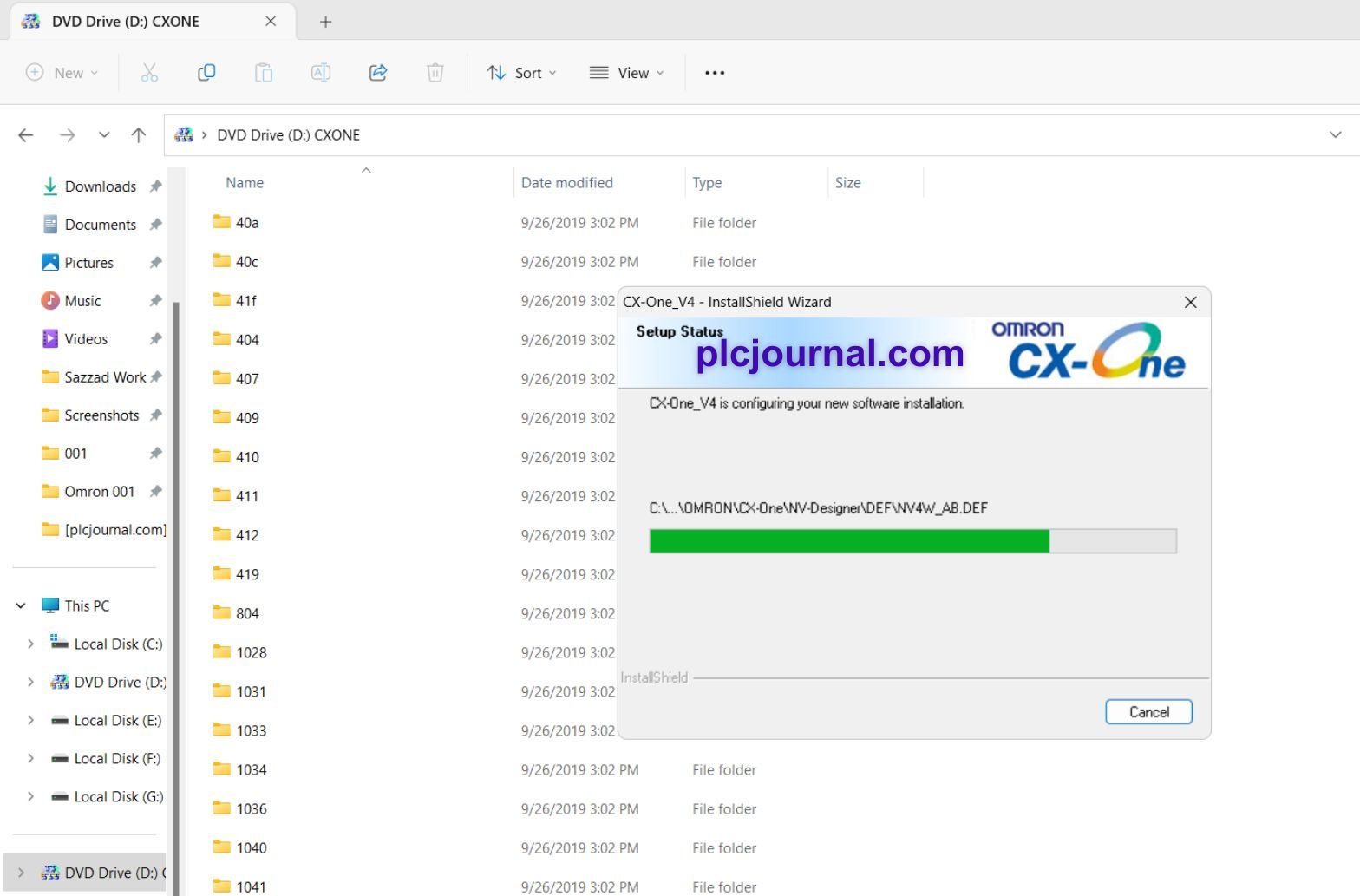The height and width of the screenshot is (896, 1360).
Task: Click the navigation pane scrollbar
Action: [x=176, y=598]
